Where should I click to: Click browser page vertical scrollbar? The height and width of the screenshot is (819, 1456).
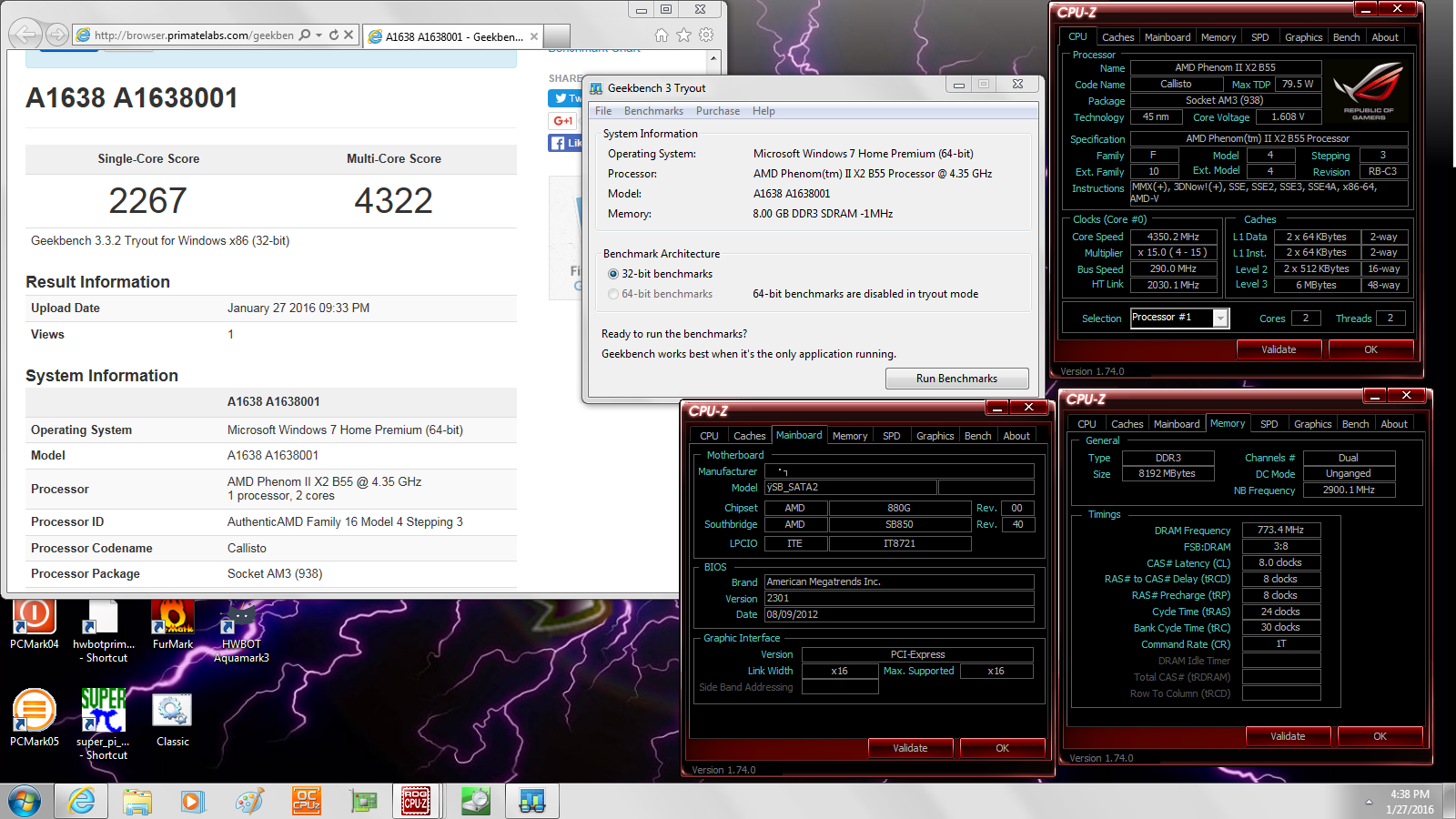coord(713,318)
